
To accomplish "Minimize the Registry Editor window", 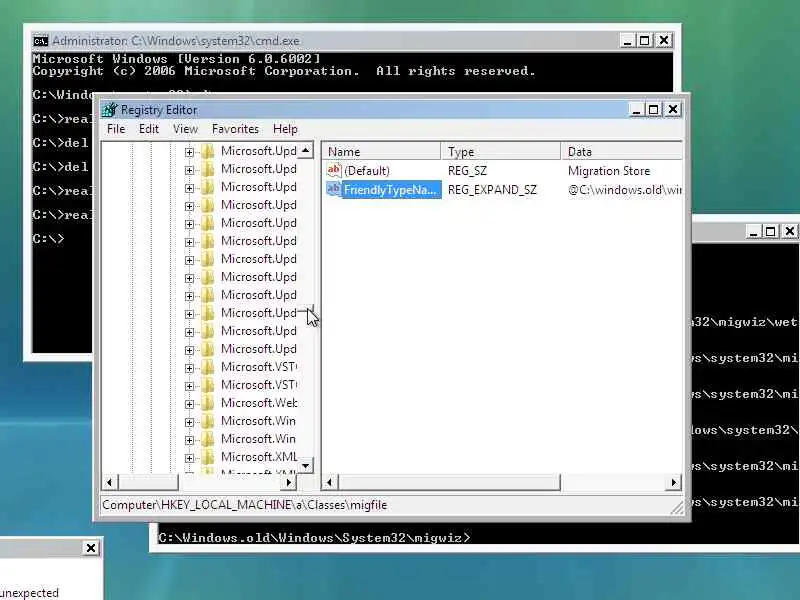I will pyautogui.click(x=636, y=110).
